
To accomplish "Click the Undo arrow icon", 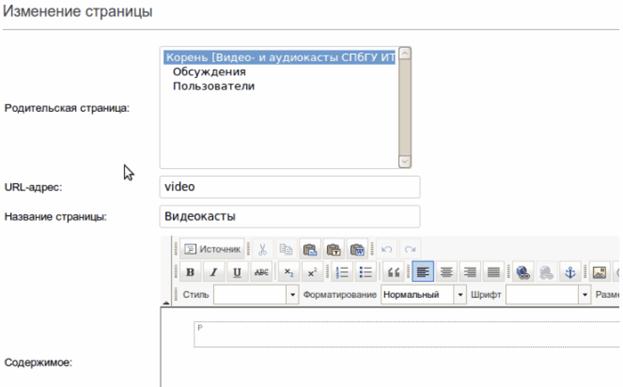I will 387,249.
